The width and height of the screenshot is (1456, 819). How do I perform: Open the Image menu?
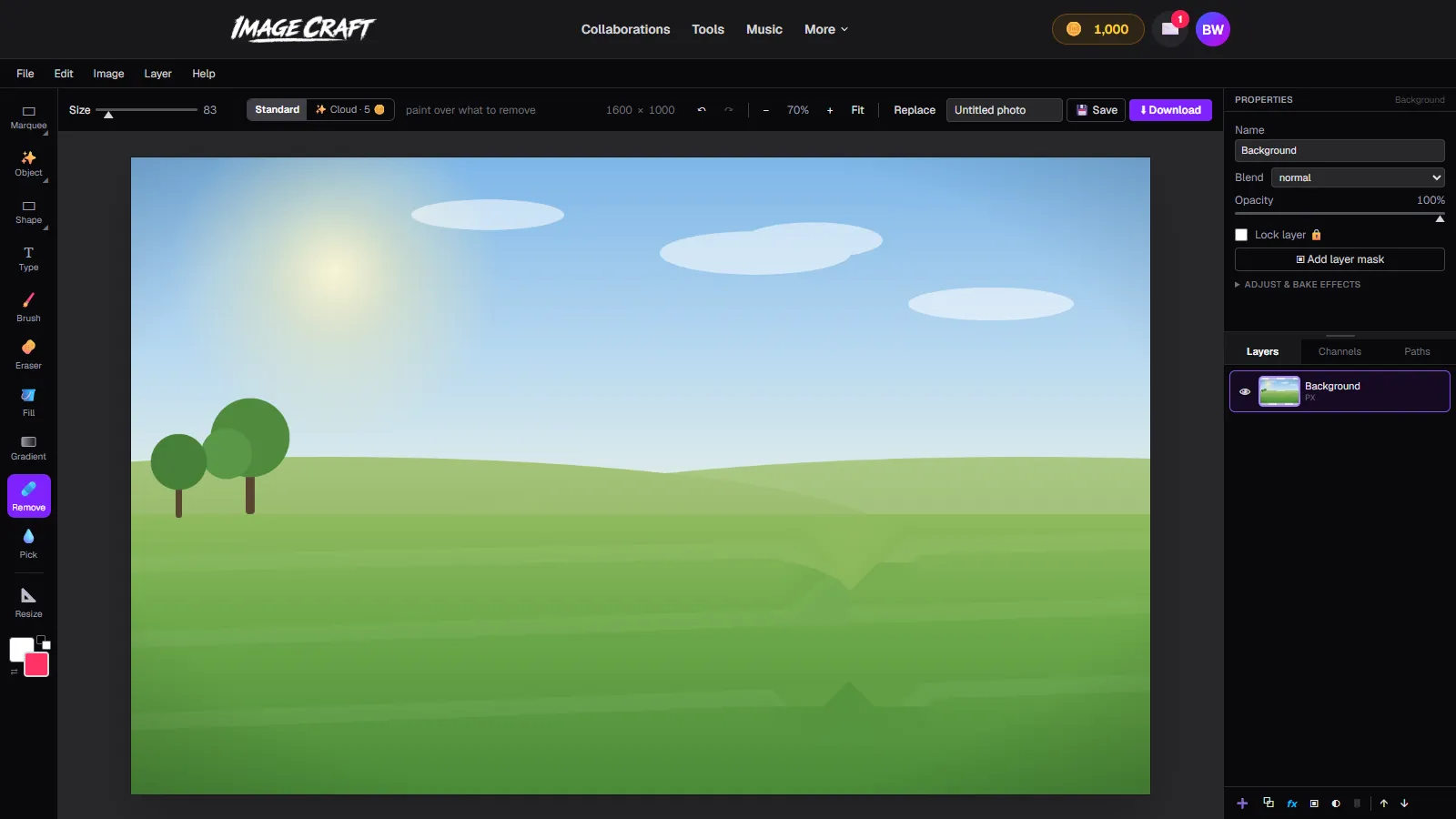click(x=108, y=74)
